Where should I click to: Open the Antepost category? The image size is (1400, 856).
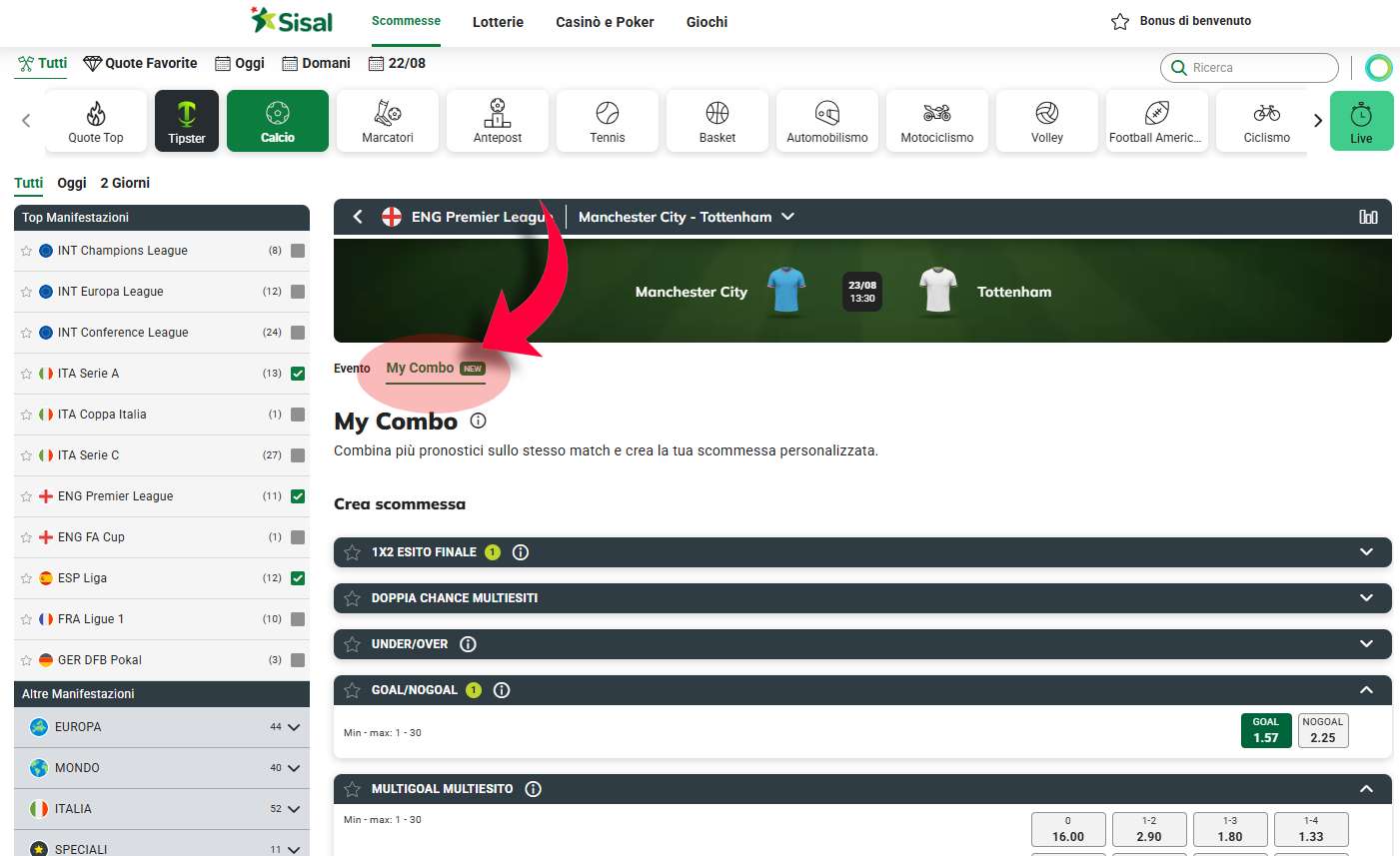498,121
